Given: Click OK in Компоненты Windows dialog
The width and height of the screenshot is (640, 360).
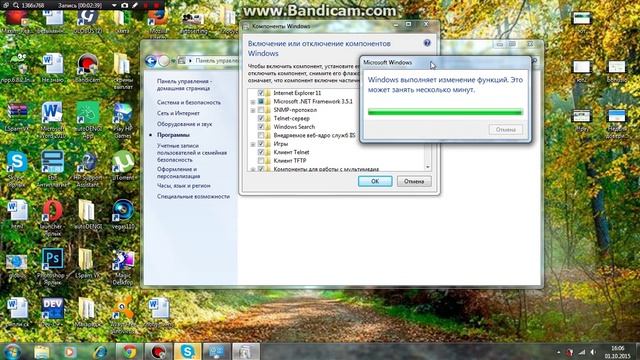Looking at the screenshot, I should 375,181.
